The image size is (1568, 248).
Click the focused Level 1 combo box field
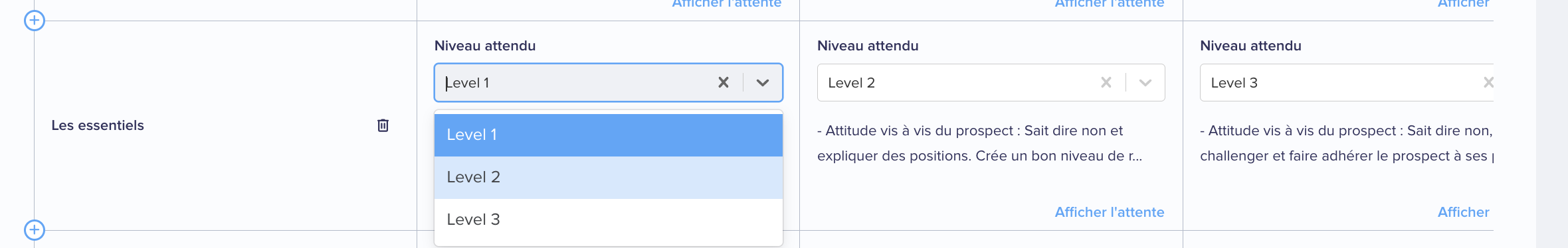(x=609, y=83)
